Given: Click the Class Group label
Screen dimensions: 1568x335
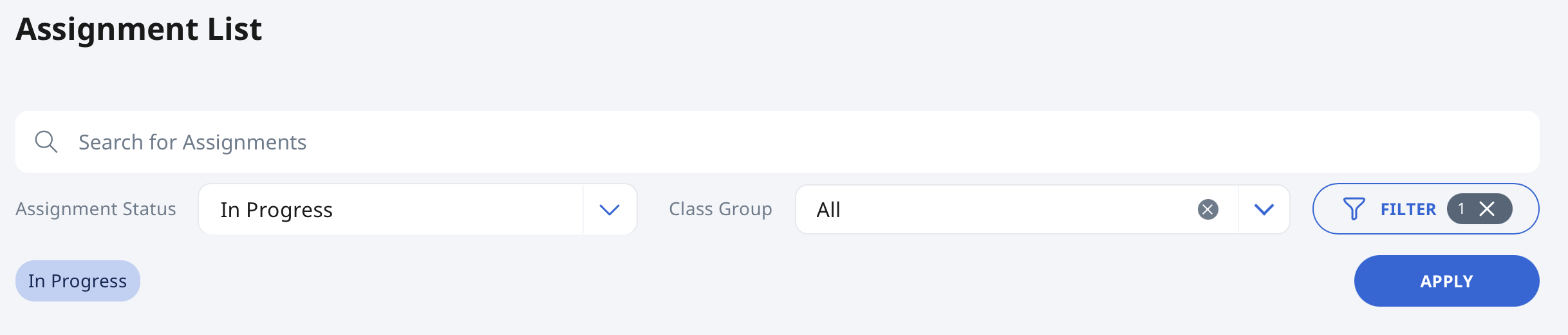Looking at the screenshot, I should click(720, 209).
